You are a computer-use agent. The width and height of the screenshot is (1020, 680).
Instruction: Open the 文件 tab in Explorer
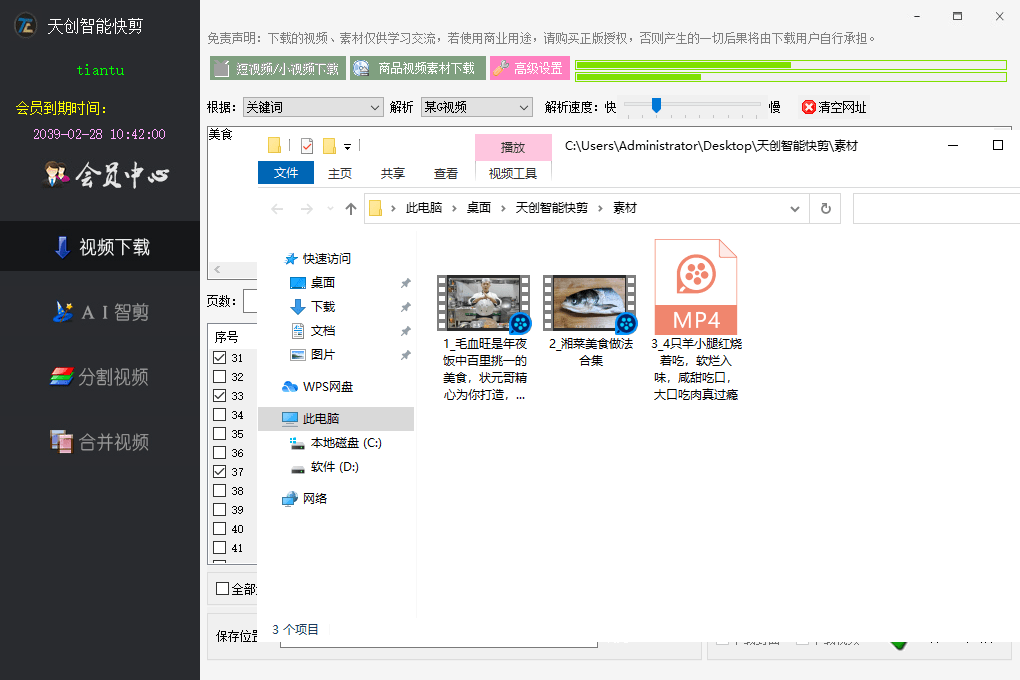(286, 172)
